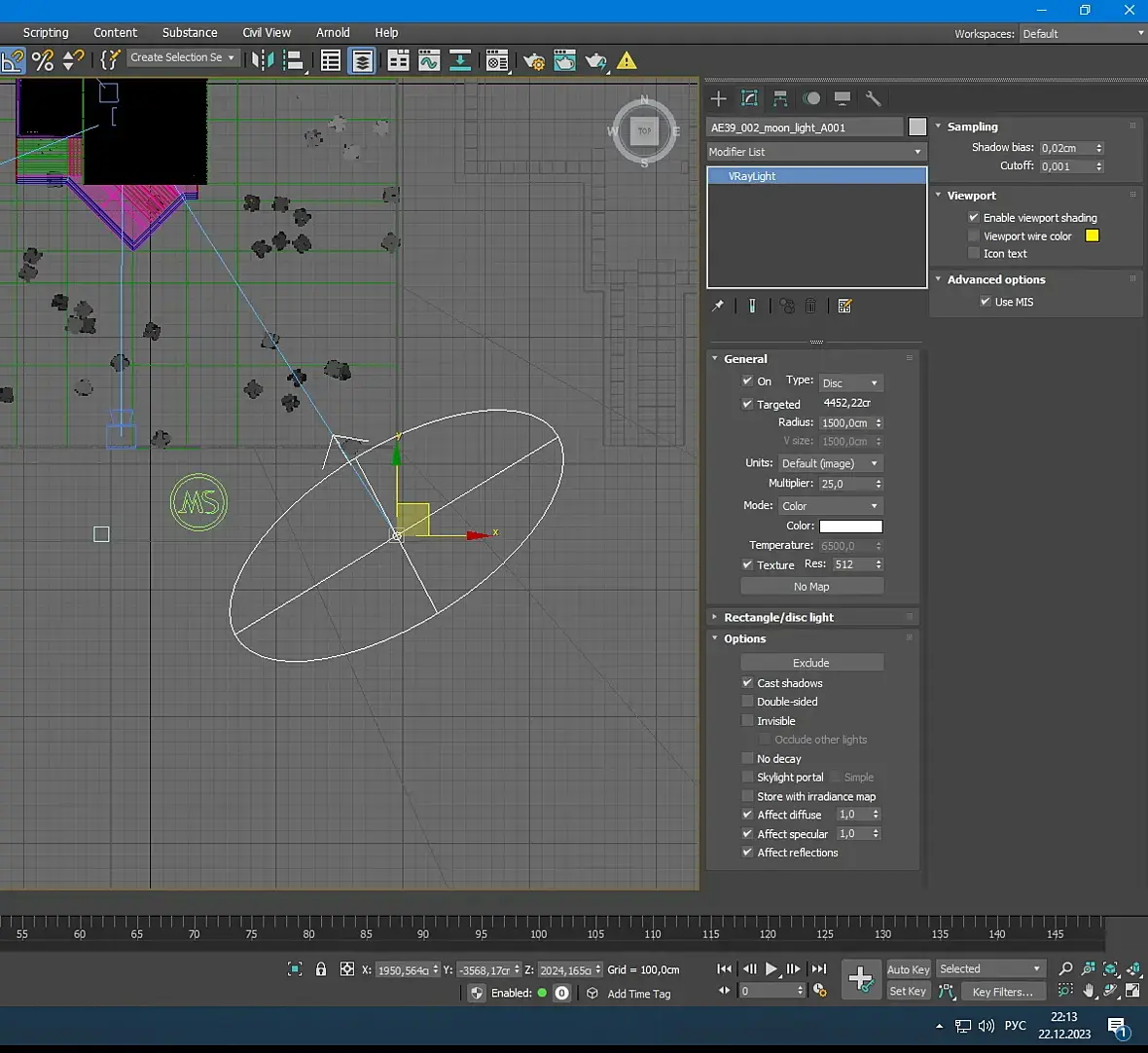Click the Configure Modifier Sets icon
The height and width of the screenshot is (1053, 1148).
[x=844, y=306]
